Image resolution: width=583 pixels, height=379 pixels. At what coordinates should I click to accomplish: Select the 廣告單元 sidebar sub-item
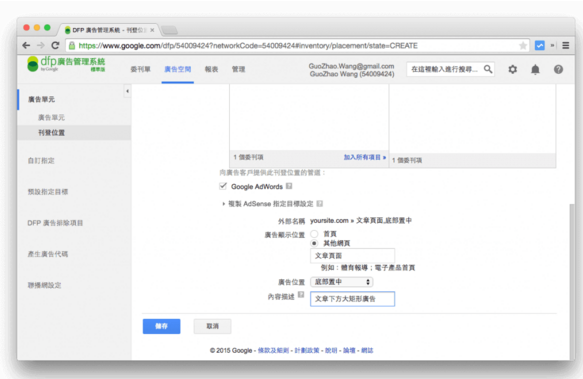click(x=51, y=118)
